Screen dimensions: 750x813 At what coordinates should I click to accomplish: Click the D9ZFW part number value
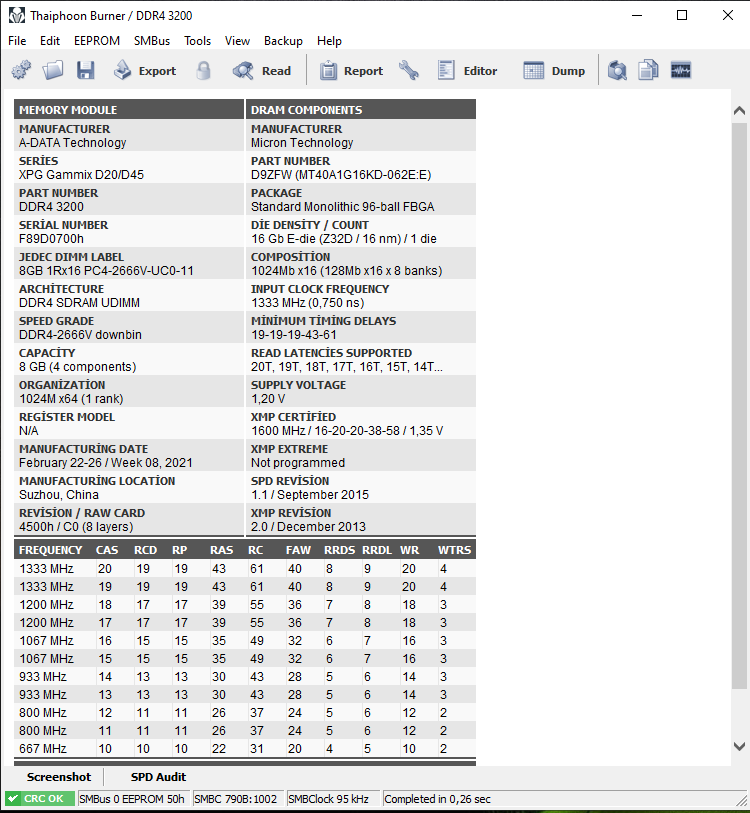pyautogui.click(x=341, y=175)
